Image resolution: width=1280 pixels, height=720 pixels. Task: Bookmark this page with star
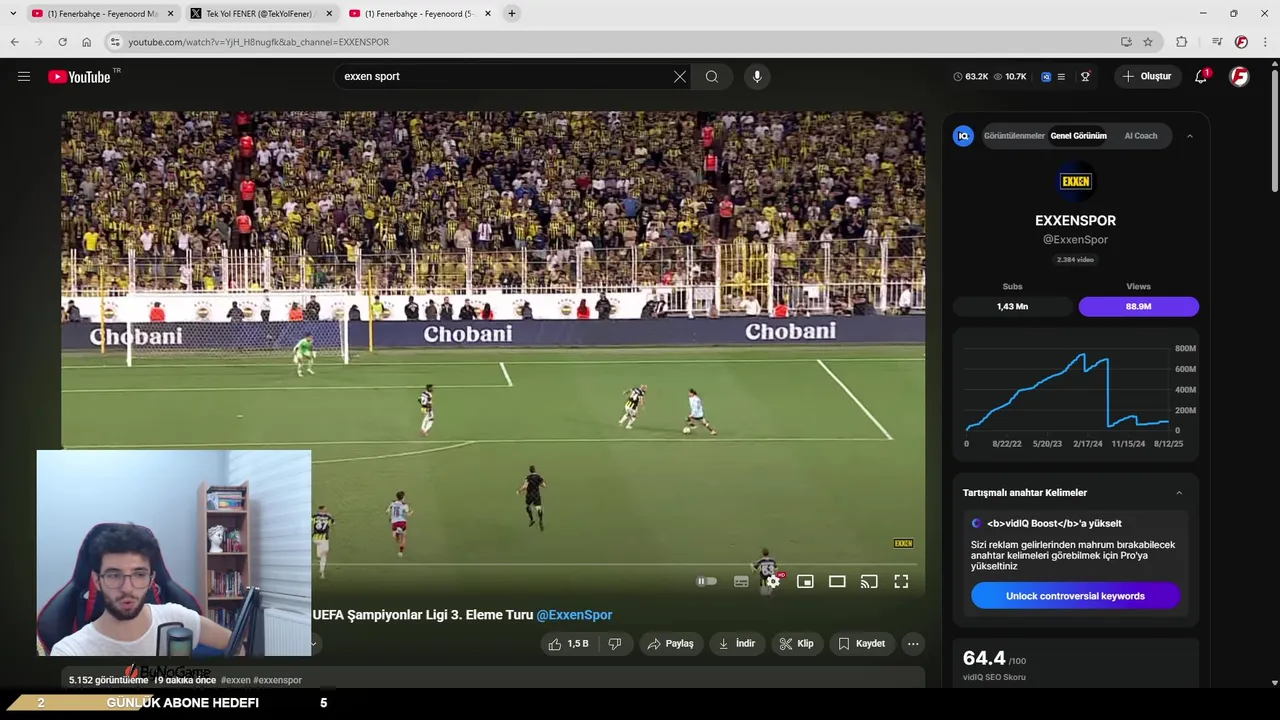1148,42
